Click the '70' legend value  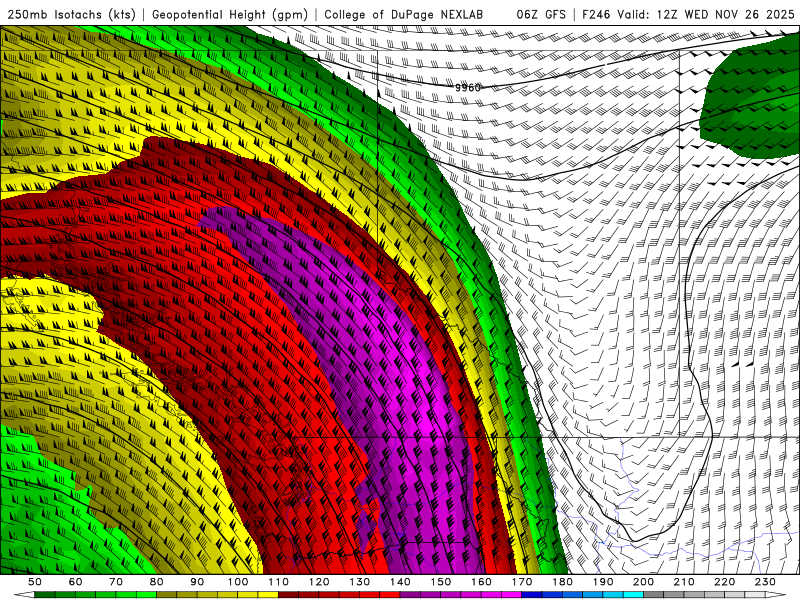(x=116, y=582)
